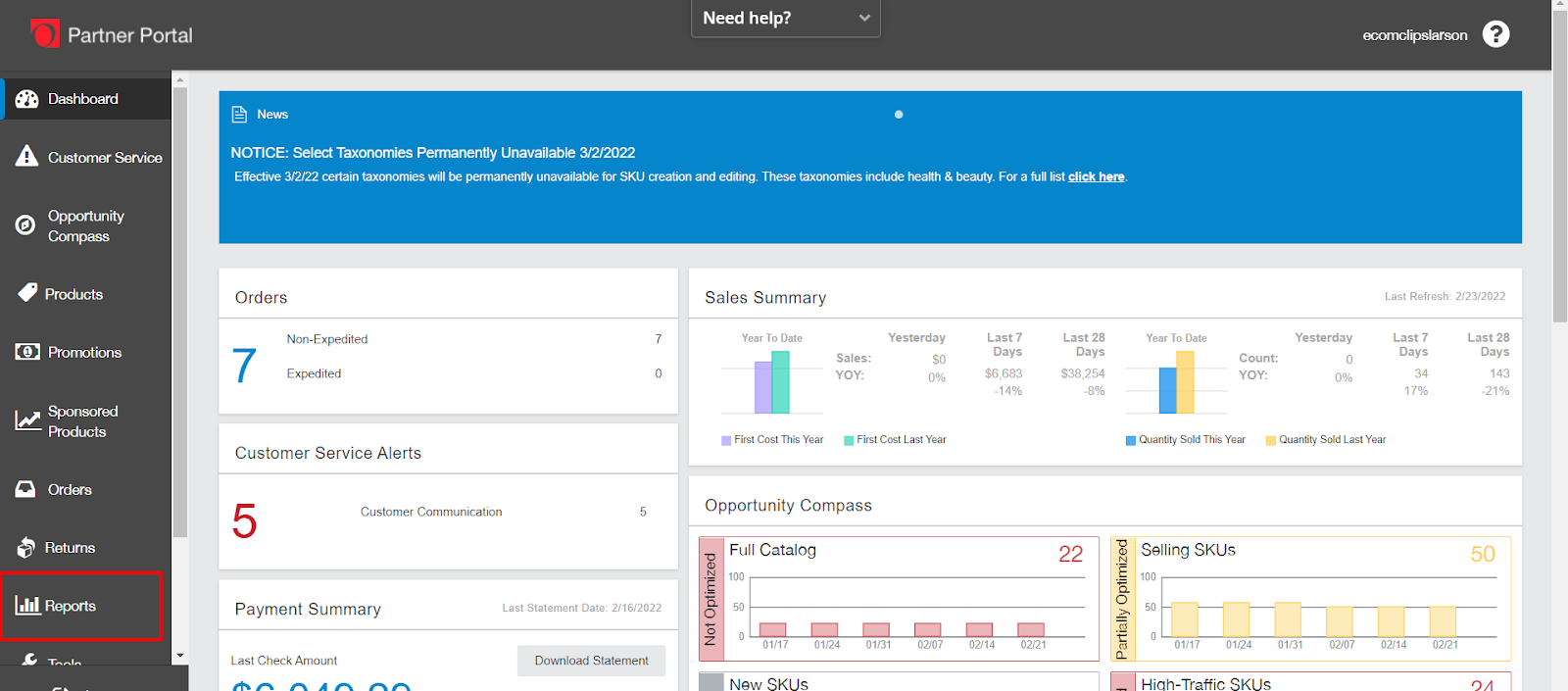1568x691 pixels.
Task: Open Opportunity Compass via its compass icon
Action: pyautogui.click(x=25, y=225)
